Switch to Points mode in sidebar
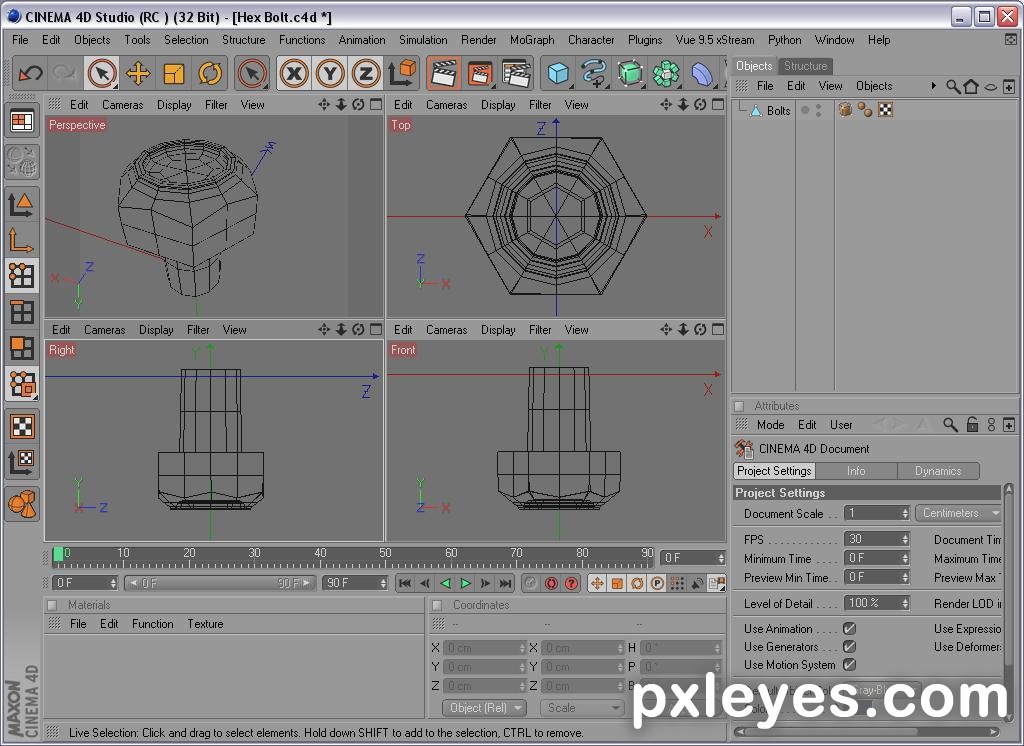Screen dimensions: 1024x746 coord(22,276)
